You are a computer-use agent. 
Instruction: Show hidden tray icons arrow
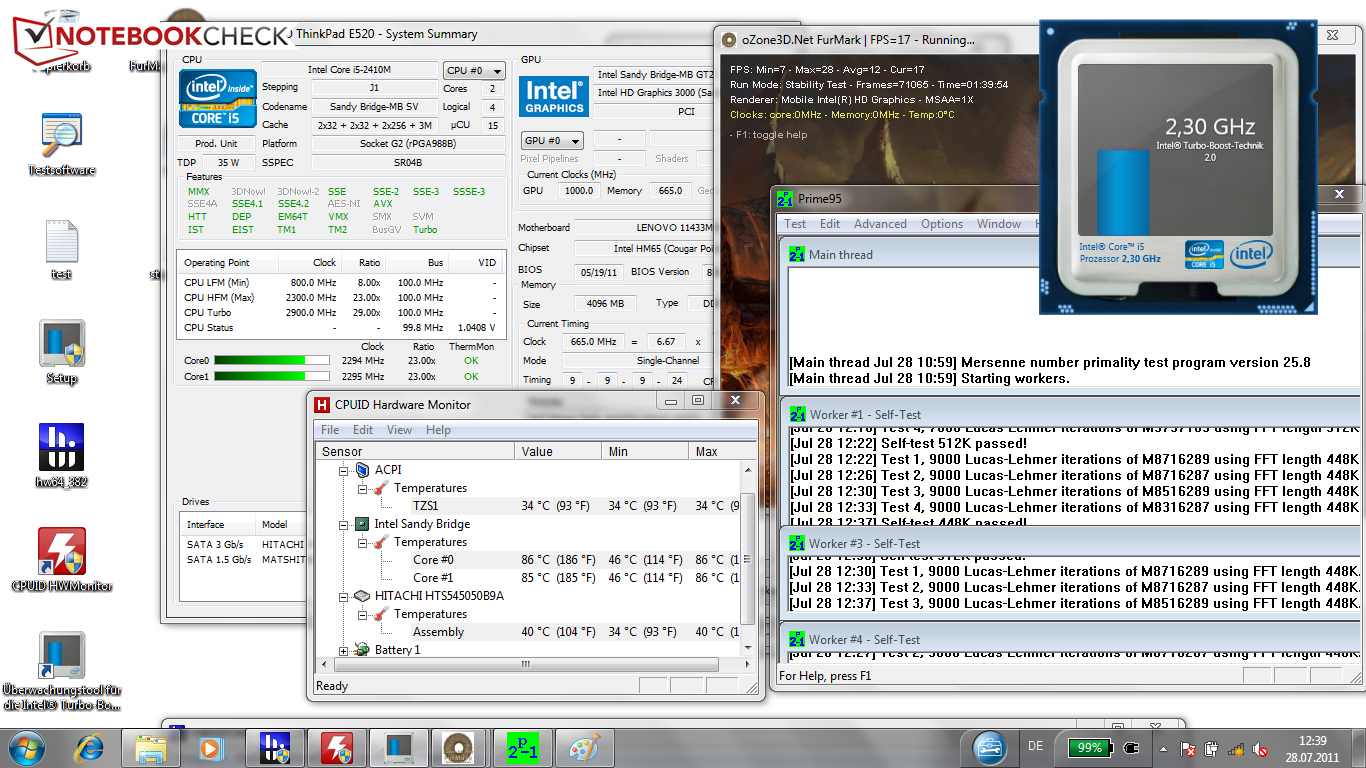point(1162,748)
